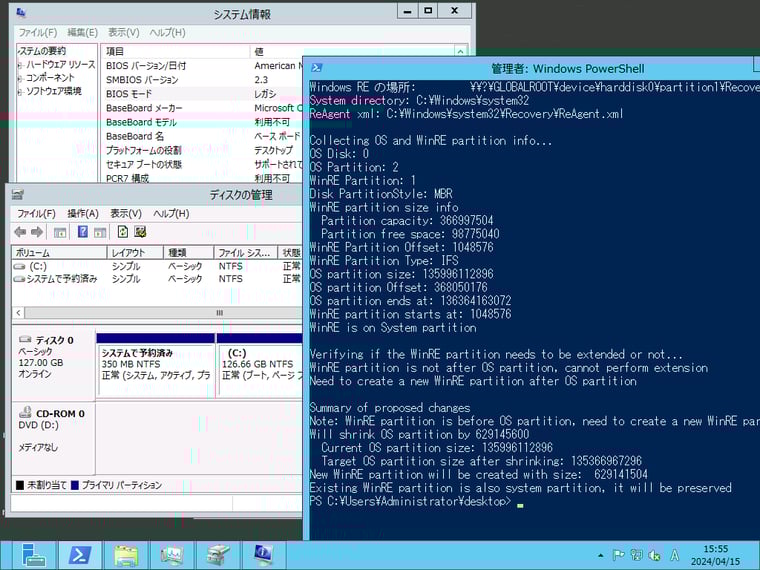Open ファイル(F) menu in System Information

[x=38, y=32]
